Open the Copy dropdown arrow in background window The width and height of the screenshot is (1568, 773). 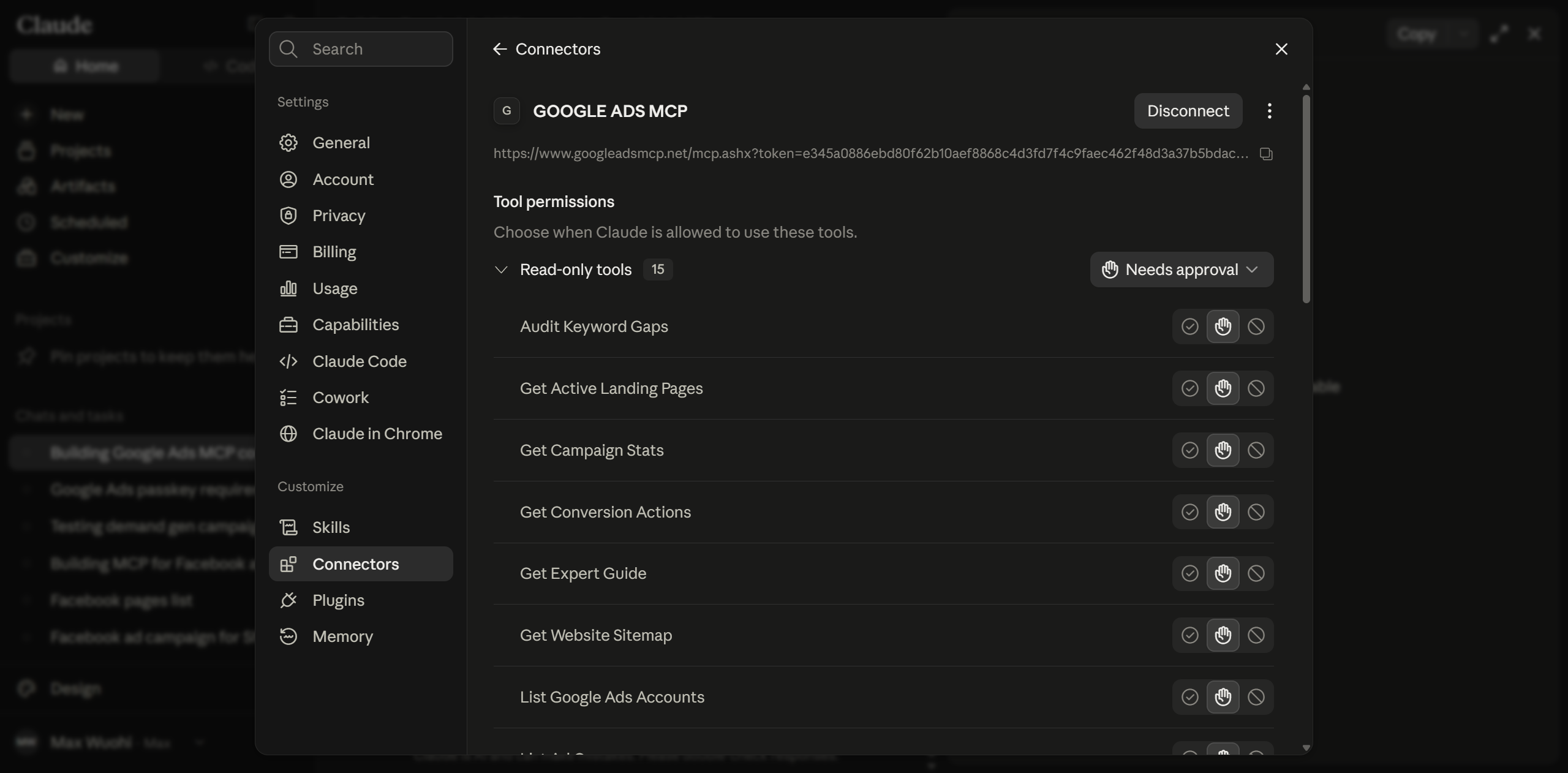pos(1463,34)
